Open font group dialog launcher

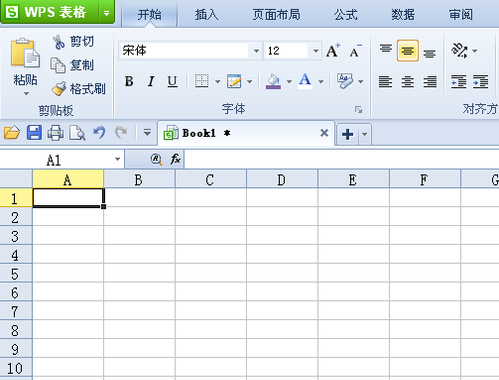pyautogui.click(x=358, y=109)
